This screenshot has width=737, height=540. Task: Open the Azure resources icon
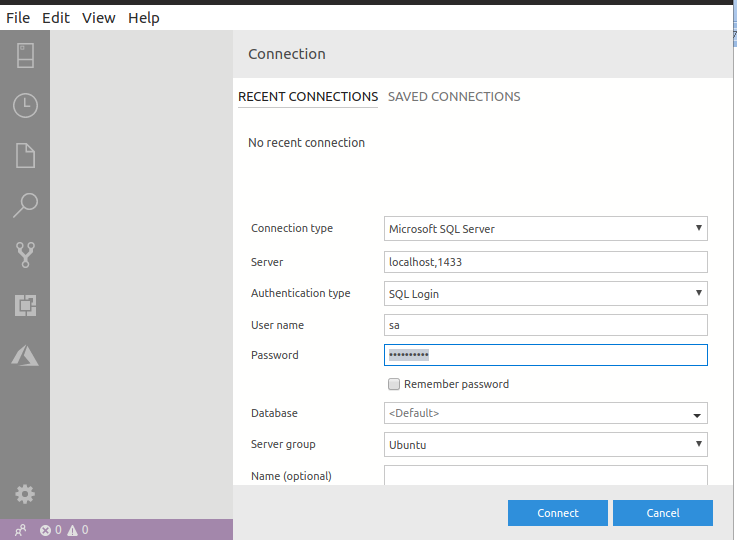pos(25,355)
